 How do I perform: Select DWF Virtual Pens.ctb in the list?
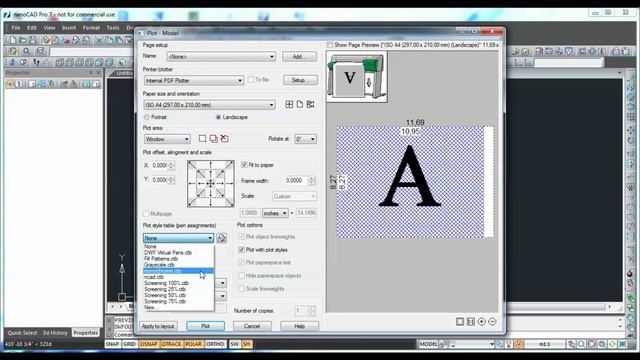click(178, 253)
